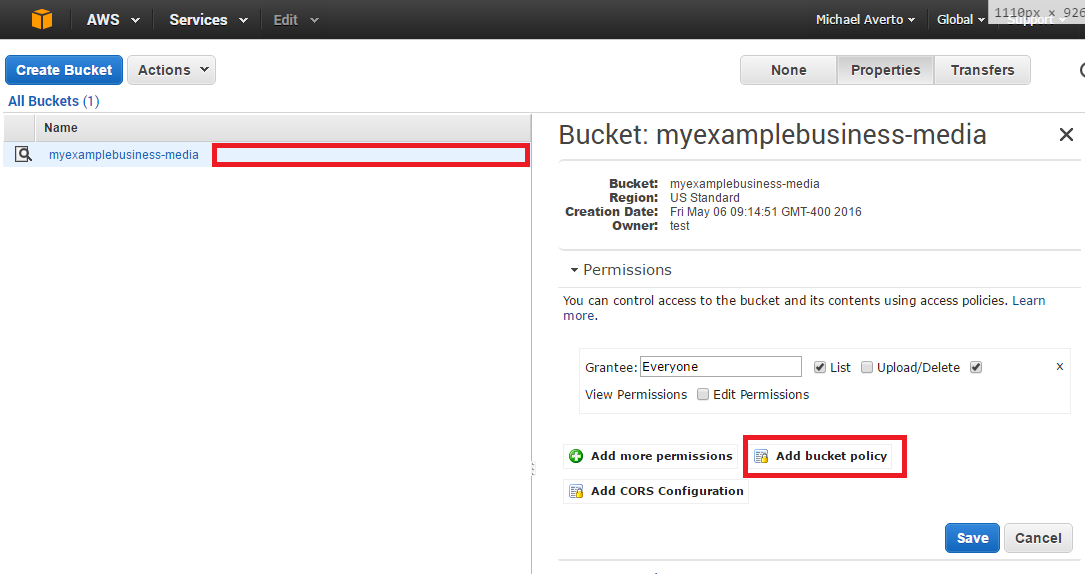Tick the Edit Permissions checkbox
The height and width of the screenshot is (574, 1085).
tap(703, 394)
